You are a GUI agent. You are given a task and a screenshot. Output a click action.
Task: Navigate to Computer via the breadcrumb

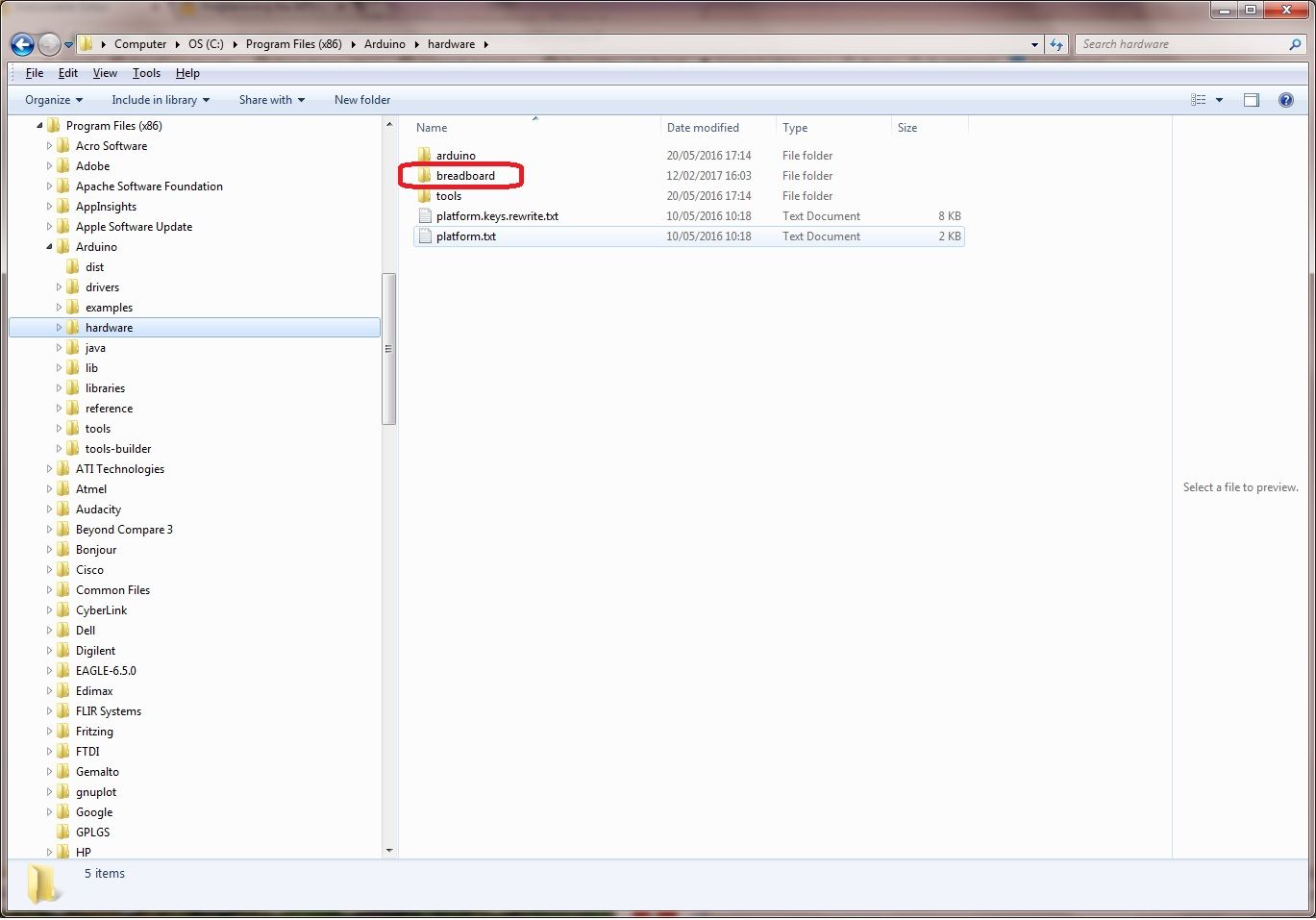(x=140, y=44)
